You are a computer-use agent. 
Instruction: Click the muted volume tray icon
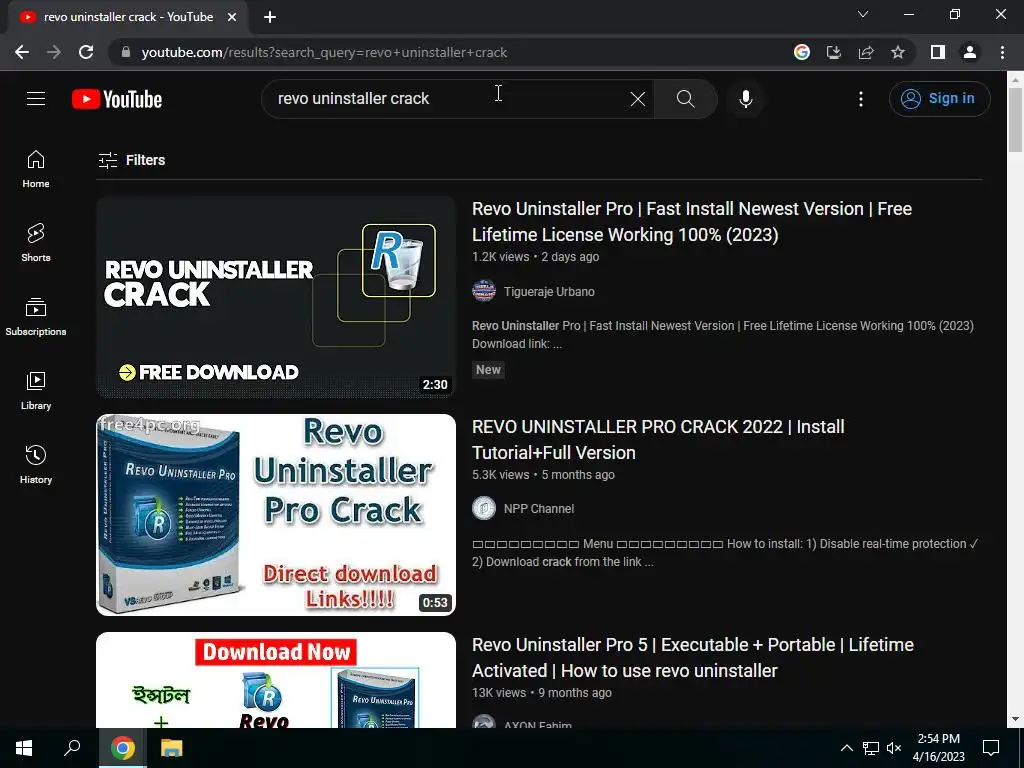pyautogui.click(x=894, y=748)
